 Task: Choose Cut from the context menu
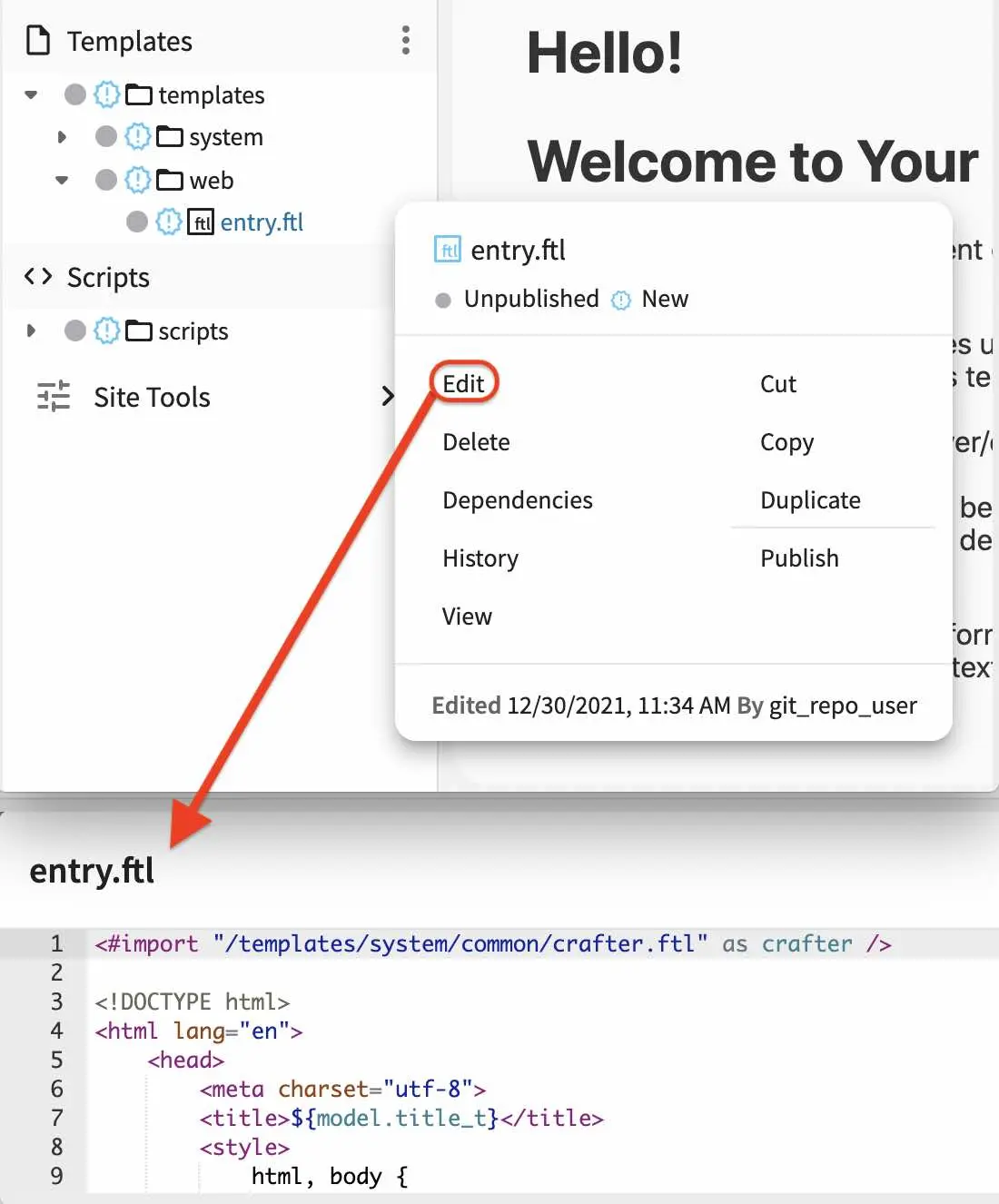(778, 383)
